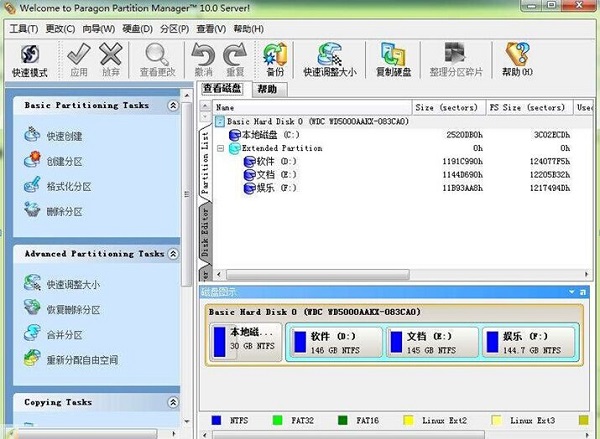Click 合并分区 in Advanced Partitioning Tasks
Viewport: 600px width, 439px height.
[x=63, y=335]
